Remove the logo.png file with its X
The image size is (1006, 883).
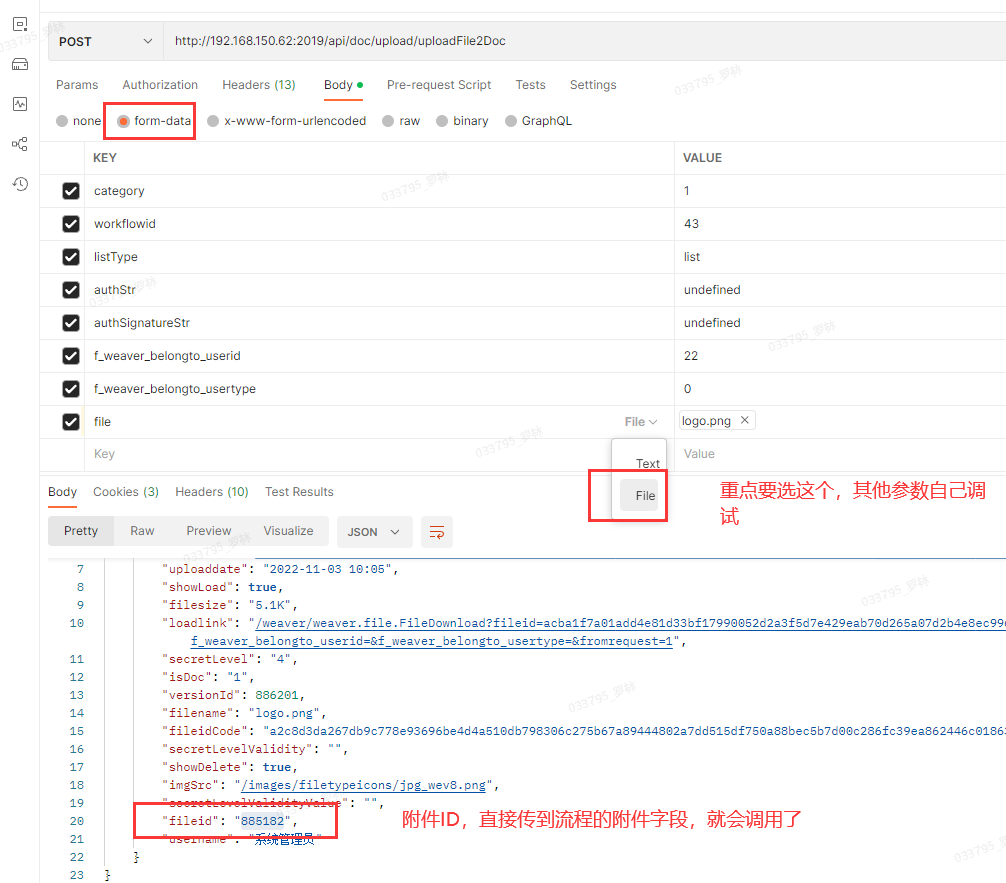click(x=744, y=421)
